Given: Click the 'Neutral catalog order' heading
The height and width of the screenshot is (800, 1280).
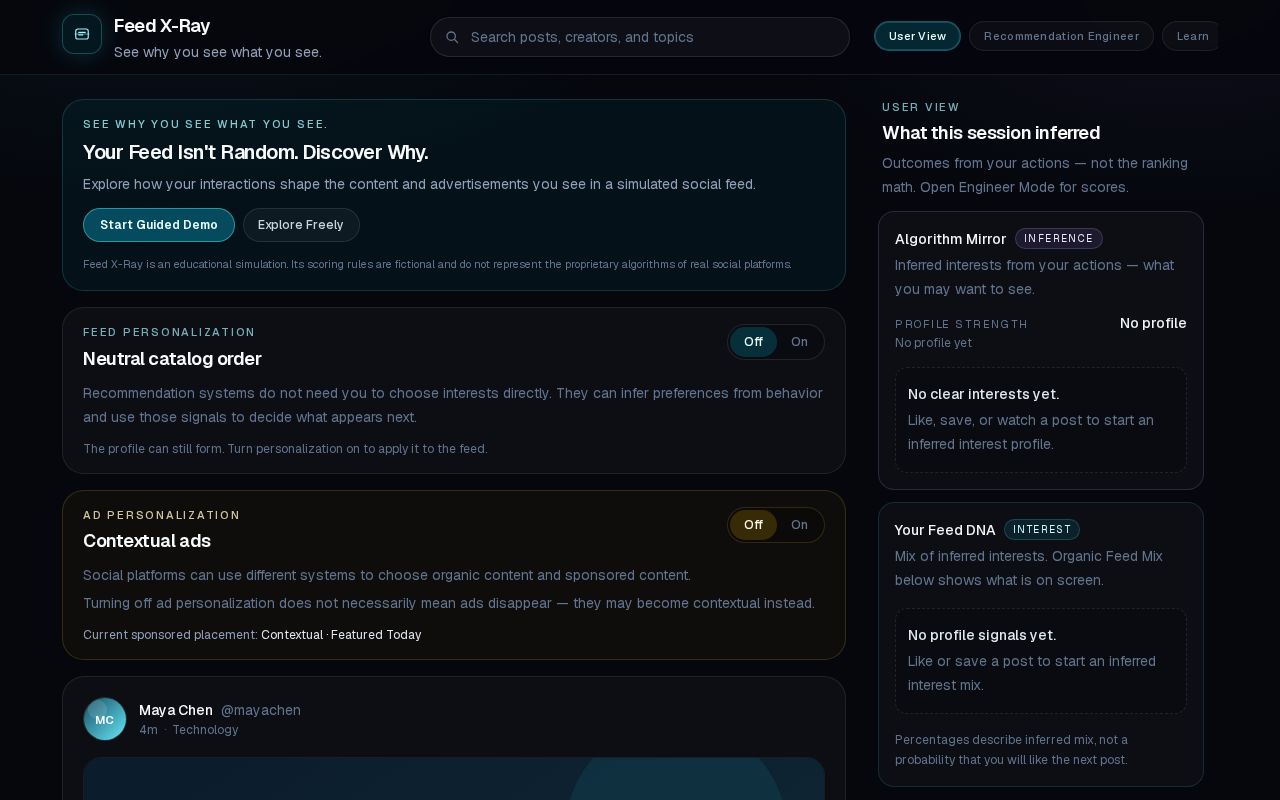Looking at the screenshot, I should click(172, 359).
